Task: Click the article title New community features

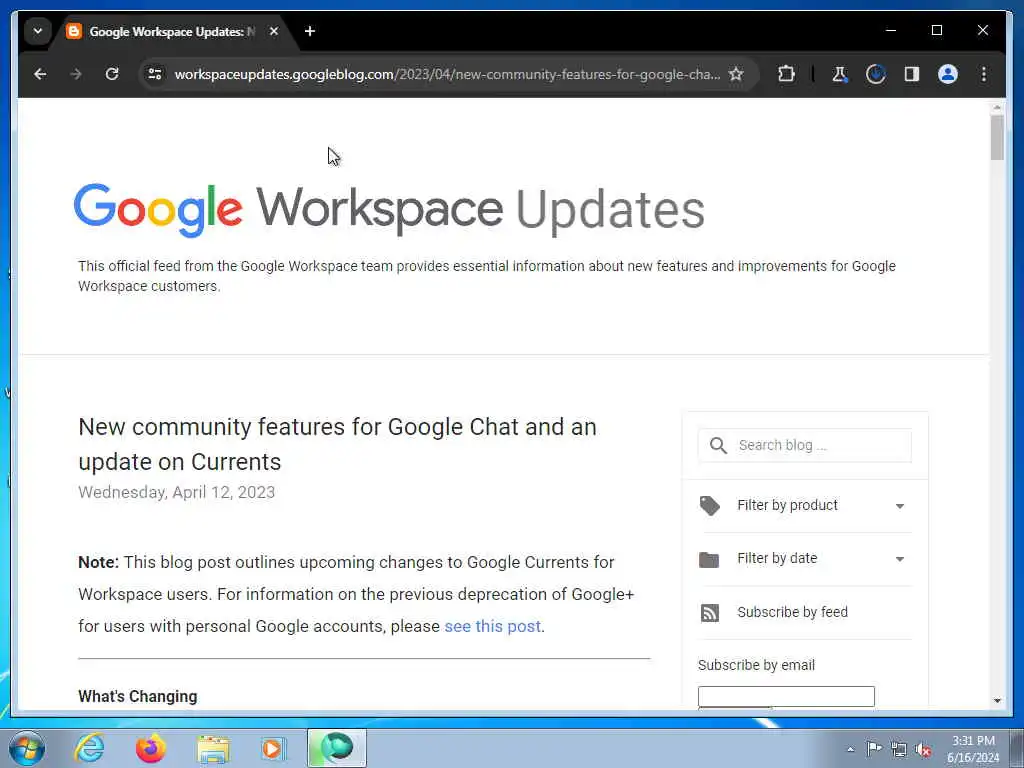Action: click(337, 444)
